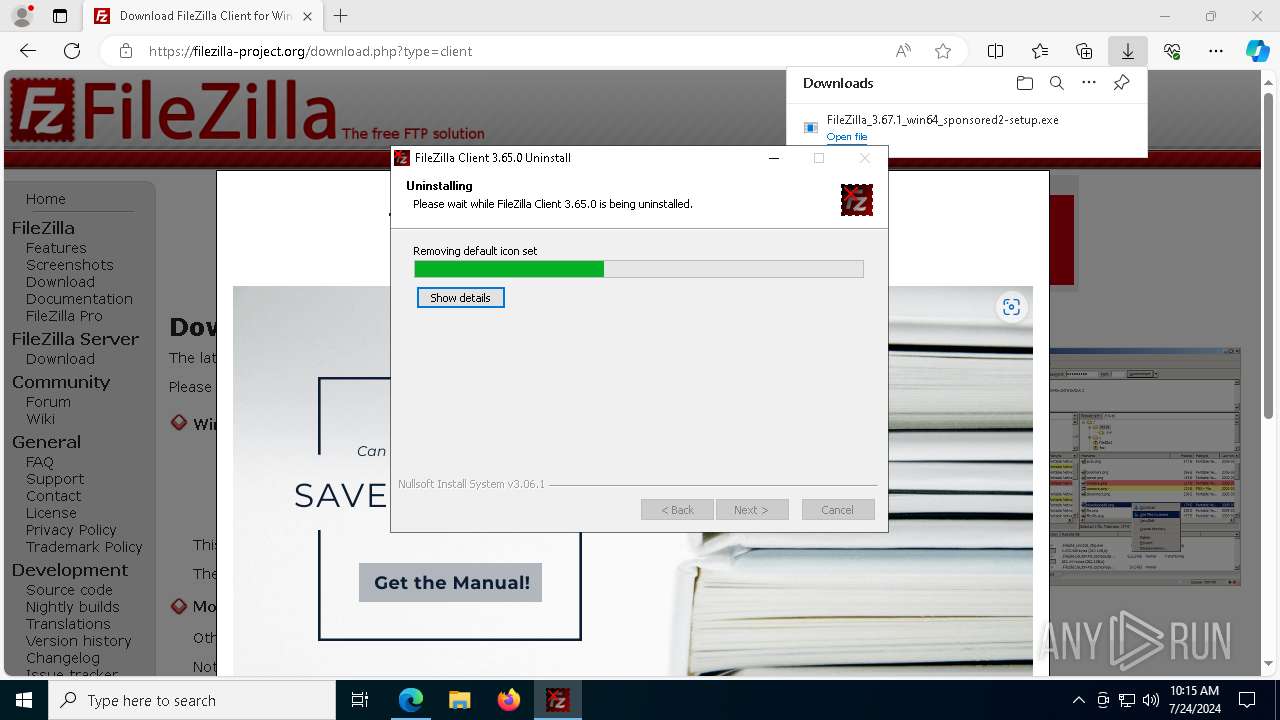Open the Nightly builds link

point(73,607)
